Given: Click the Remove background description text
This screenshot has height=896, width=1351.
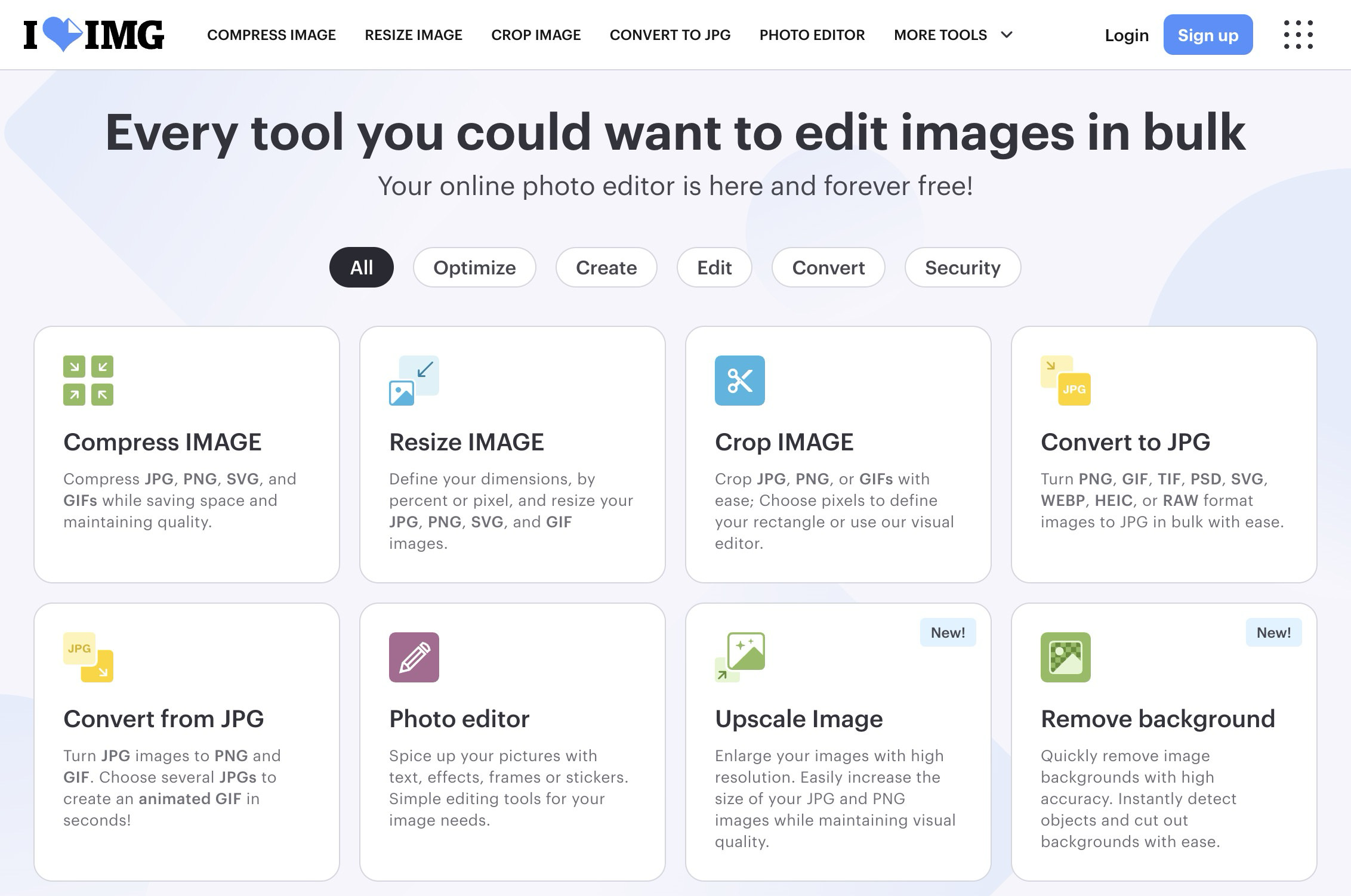Looking at the screenshot, I should pyautogui.click(x=1139, y=798).
